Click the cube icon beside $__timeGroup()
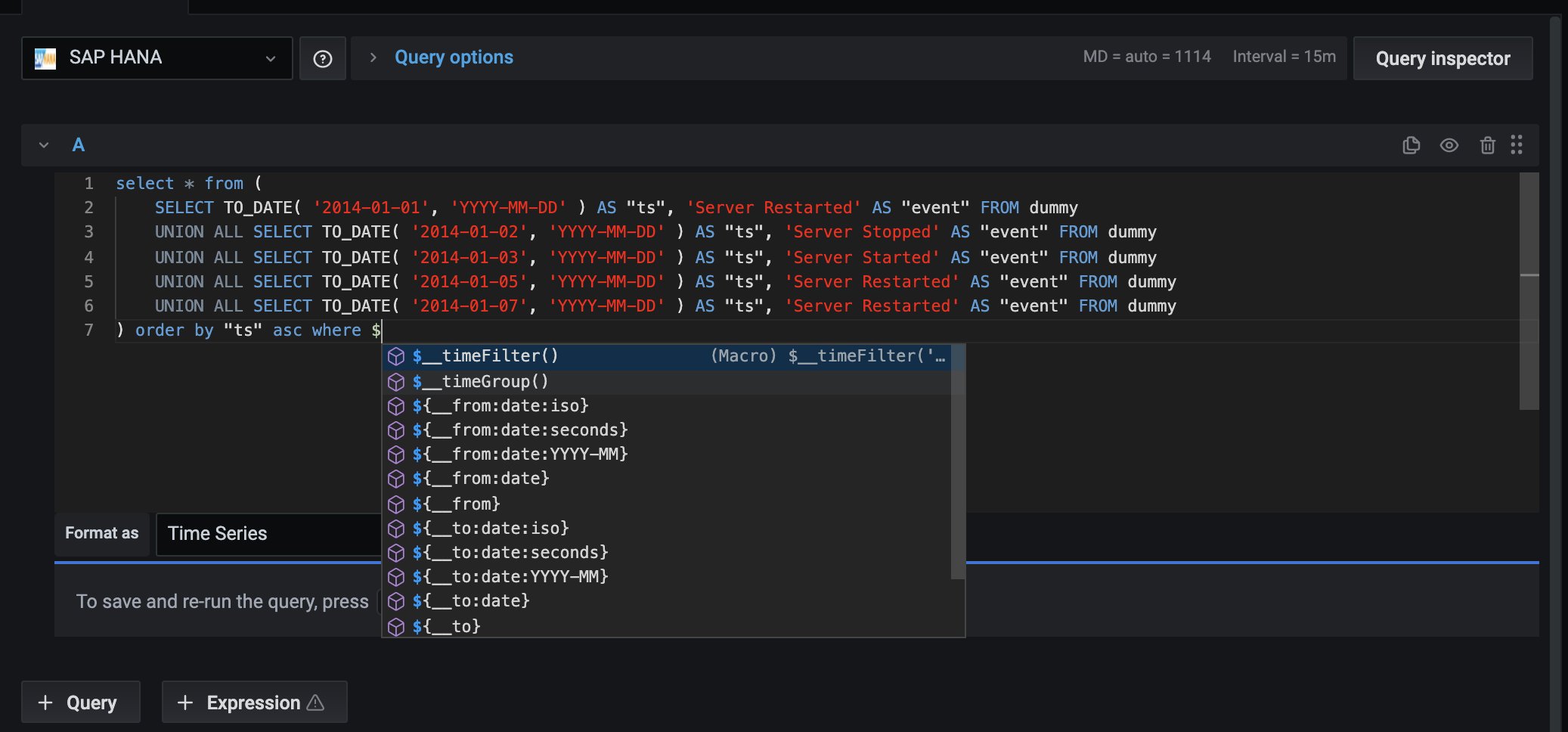 [x=396, y=382]
